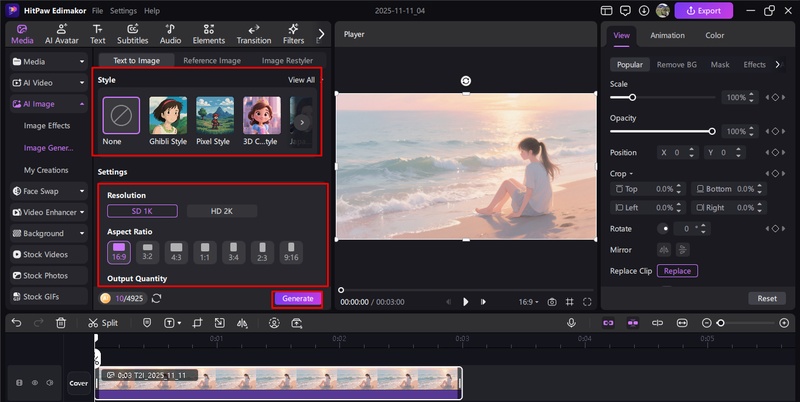
Task: Open the Subtitles tool
Action: tap(133, 34)
